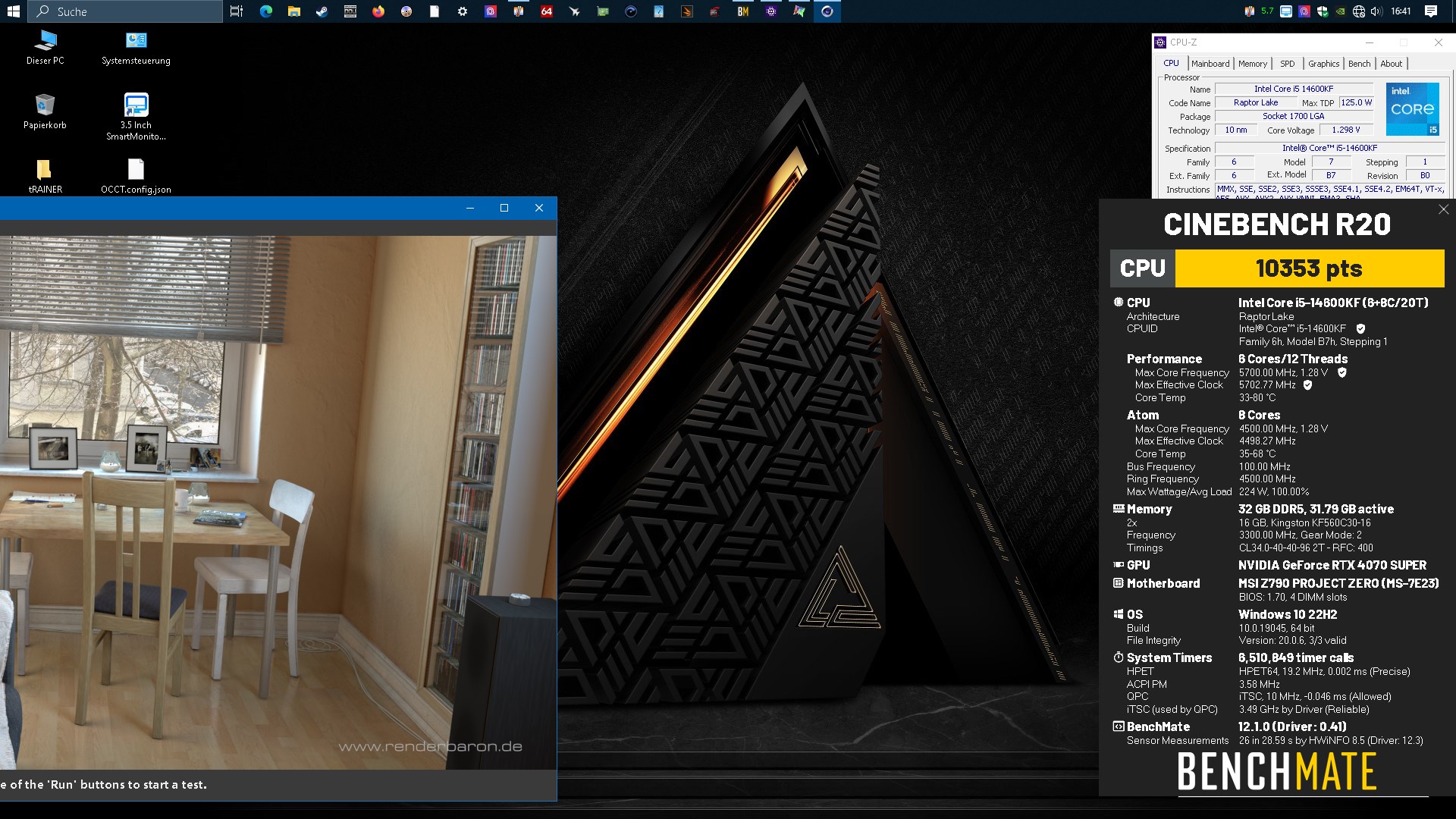Click verified shield next to Max Core Frequency 5700 MHz

point(1342,372)
